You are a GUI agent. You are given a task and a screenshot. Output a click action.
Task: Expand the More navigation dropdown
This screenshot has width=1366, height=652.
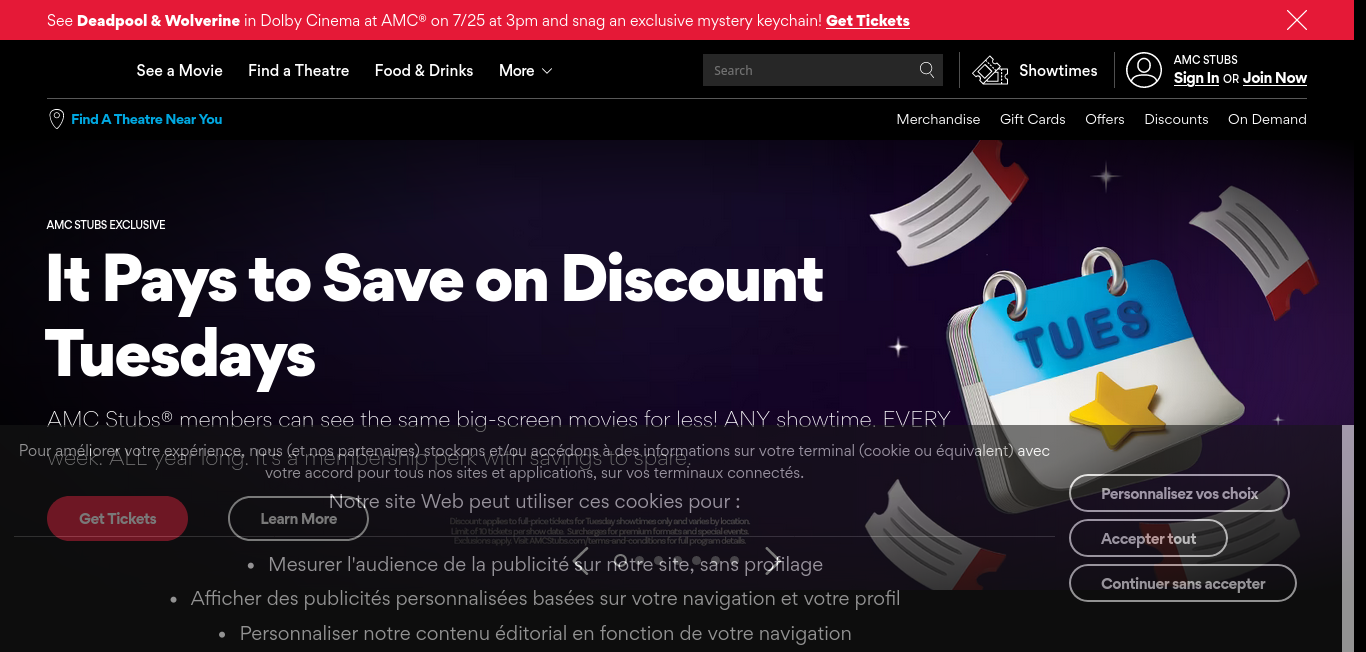[525, 70]
